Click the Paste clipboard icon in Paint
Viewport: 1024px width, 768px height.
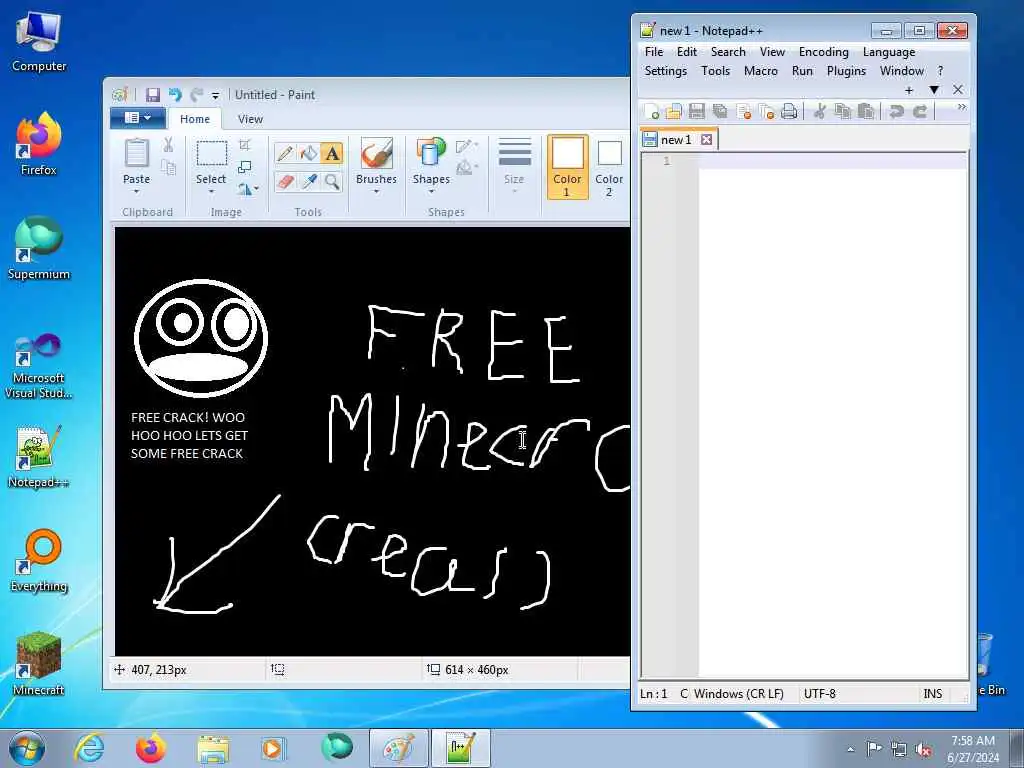(x=136, y=153)
